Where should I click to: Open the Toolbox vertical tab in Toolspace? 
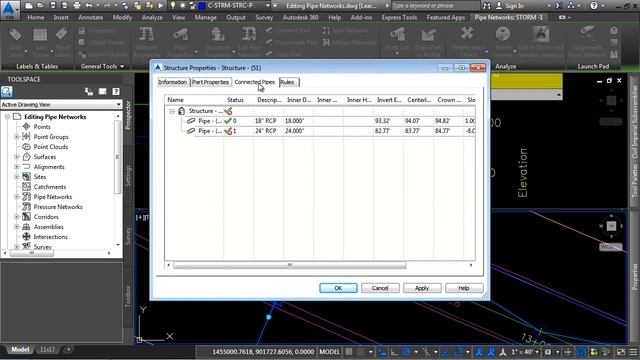point(128,296)
